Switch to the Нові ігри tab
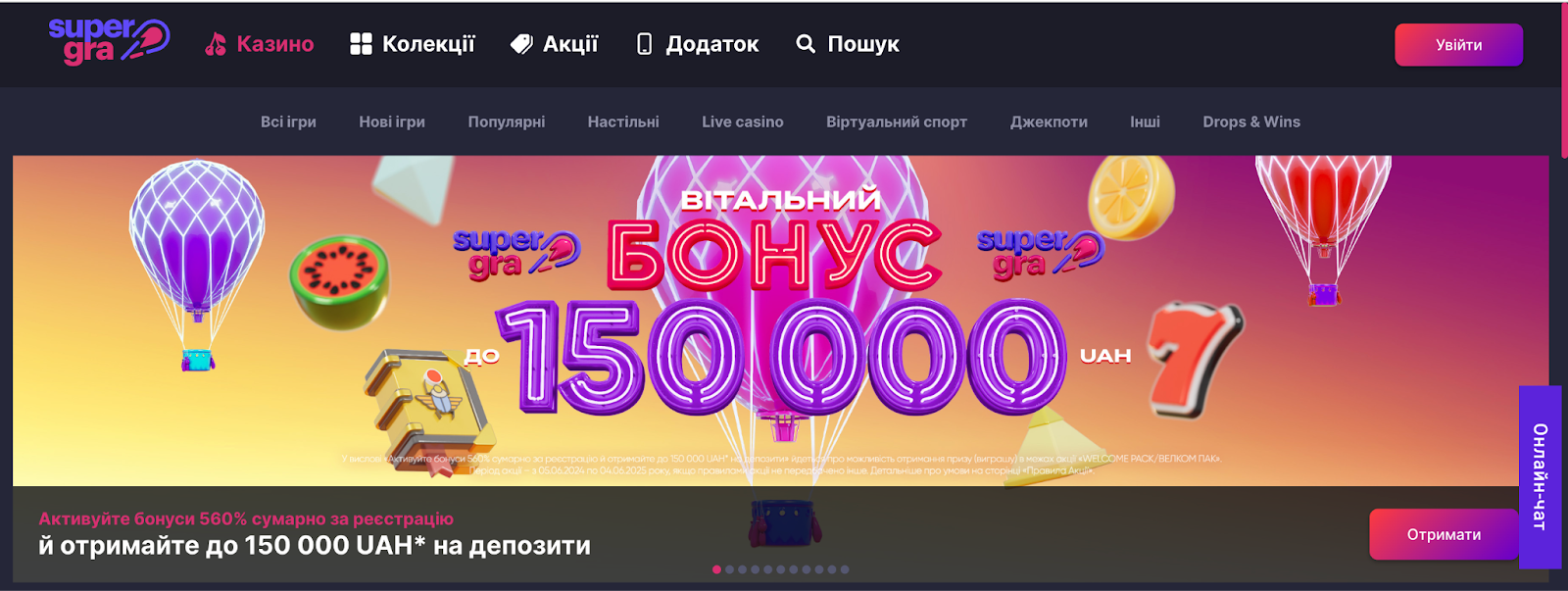The width and height of the screenshot is (1568, 591). 392,122
